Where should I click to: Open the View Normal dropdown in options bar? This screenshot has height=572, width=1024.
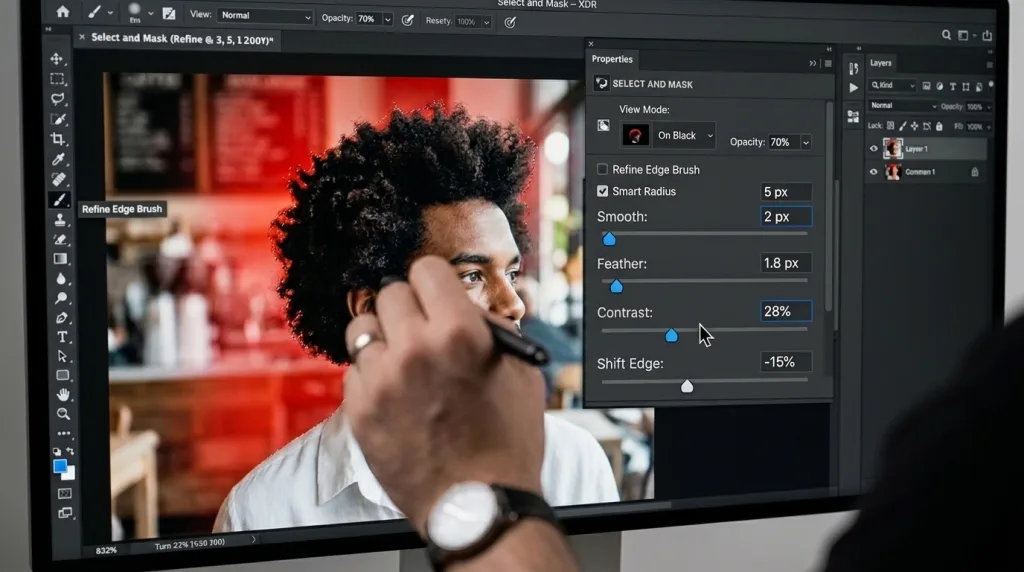(x=265, y=16)
